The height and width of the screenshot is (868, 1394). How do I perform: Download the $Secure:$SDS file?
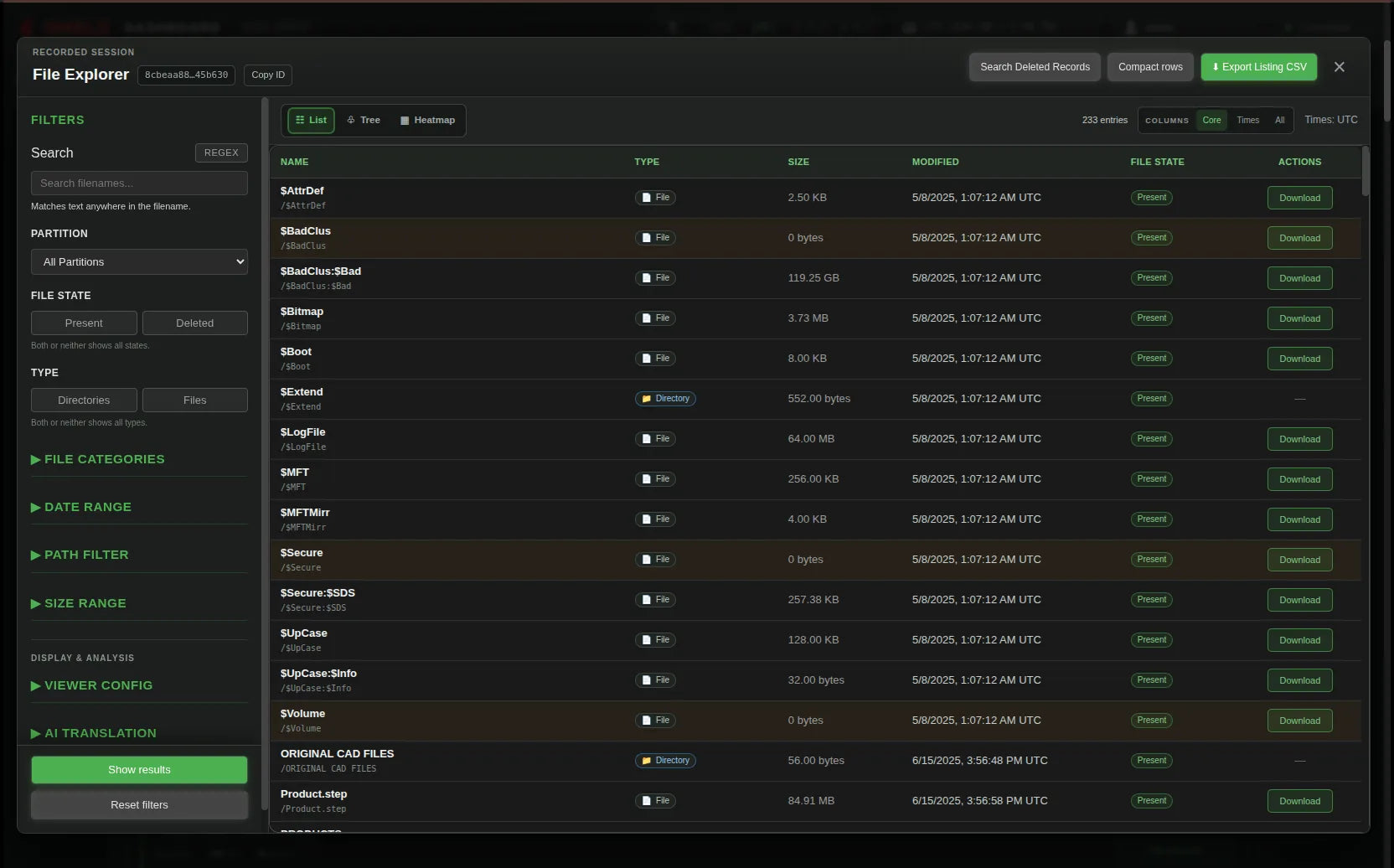(1299, 601)
